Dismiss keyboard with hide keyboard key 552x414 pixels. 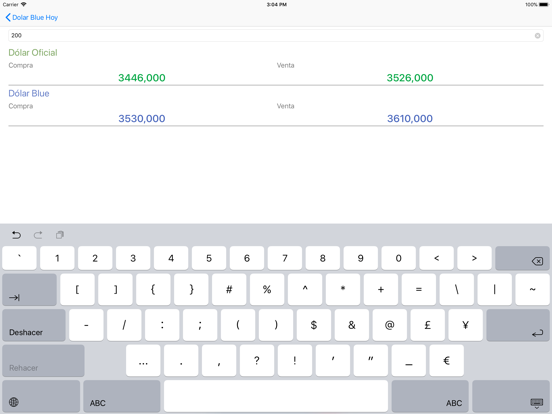(x=511, y=396)
